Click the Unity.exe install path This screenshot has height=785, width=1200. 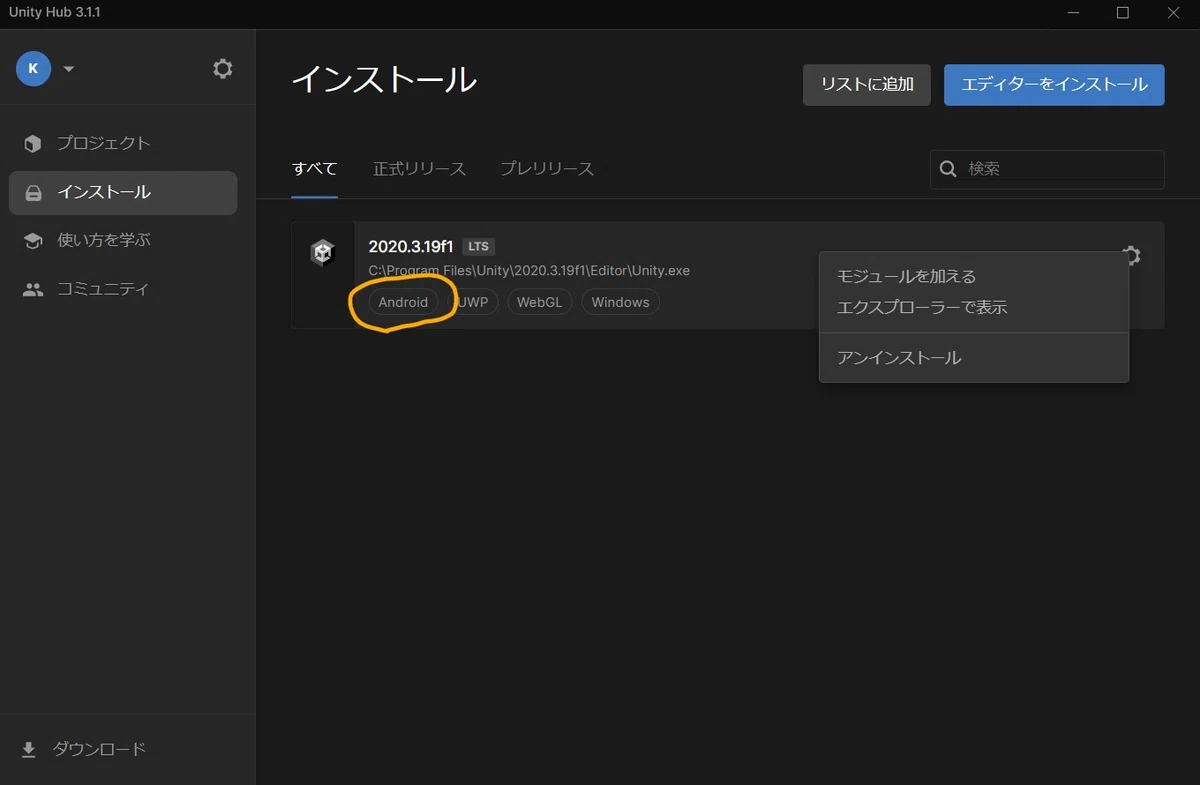(x=529, y=271)
